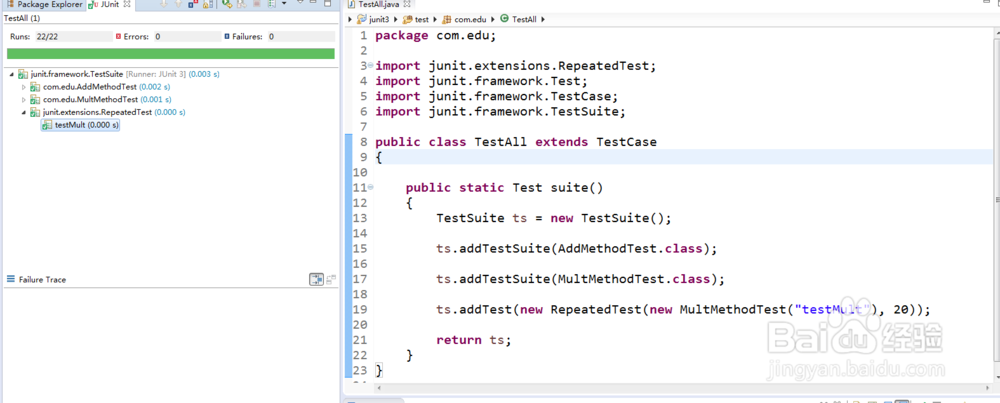Image resolution: width=1000 pixels, height=403 pixels.
Task: Rerun failed tests first
Action: (242, 4)
